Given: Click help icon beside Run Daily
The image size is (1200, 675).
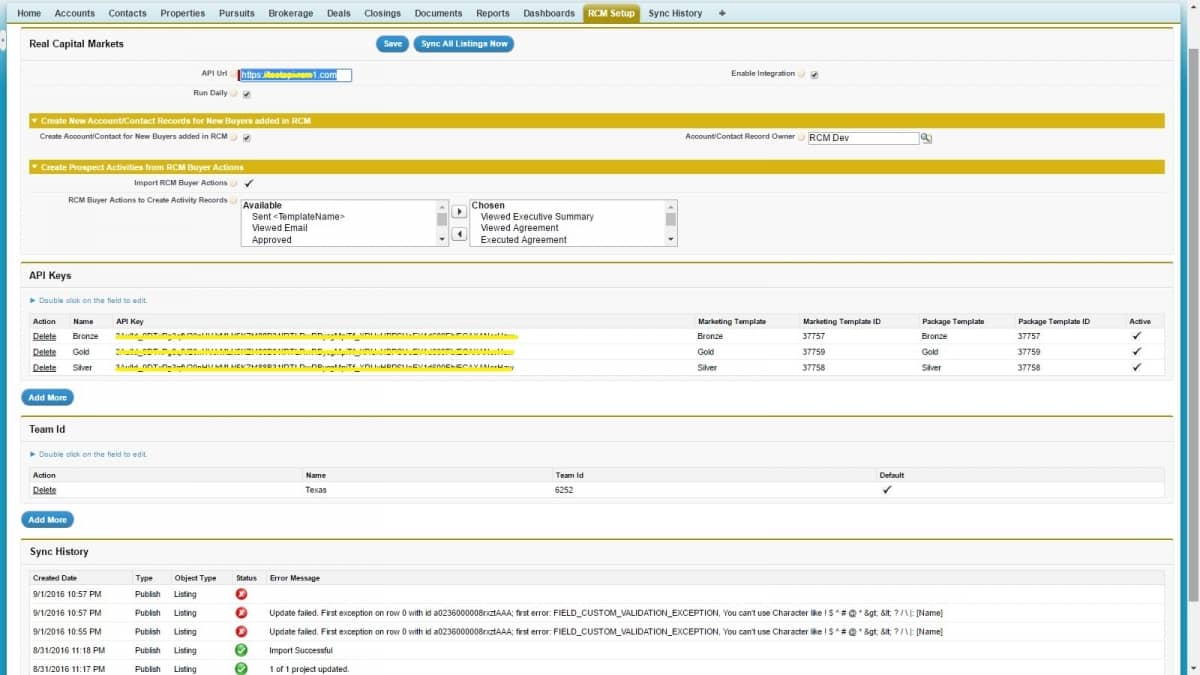Looking at the screenshot, I should [x=233, y=93].
